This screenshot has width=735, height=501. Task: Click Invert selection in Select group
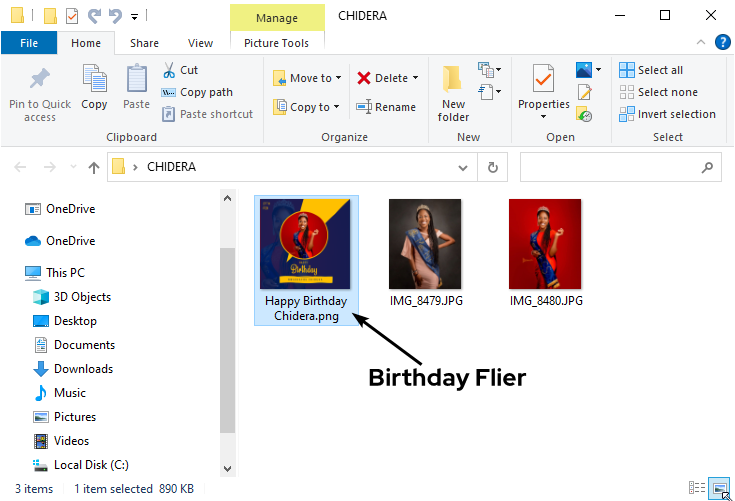tap(667, 114)
